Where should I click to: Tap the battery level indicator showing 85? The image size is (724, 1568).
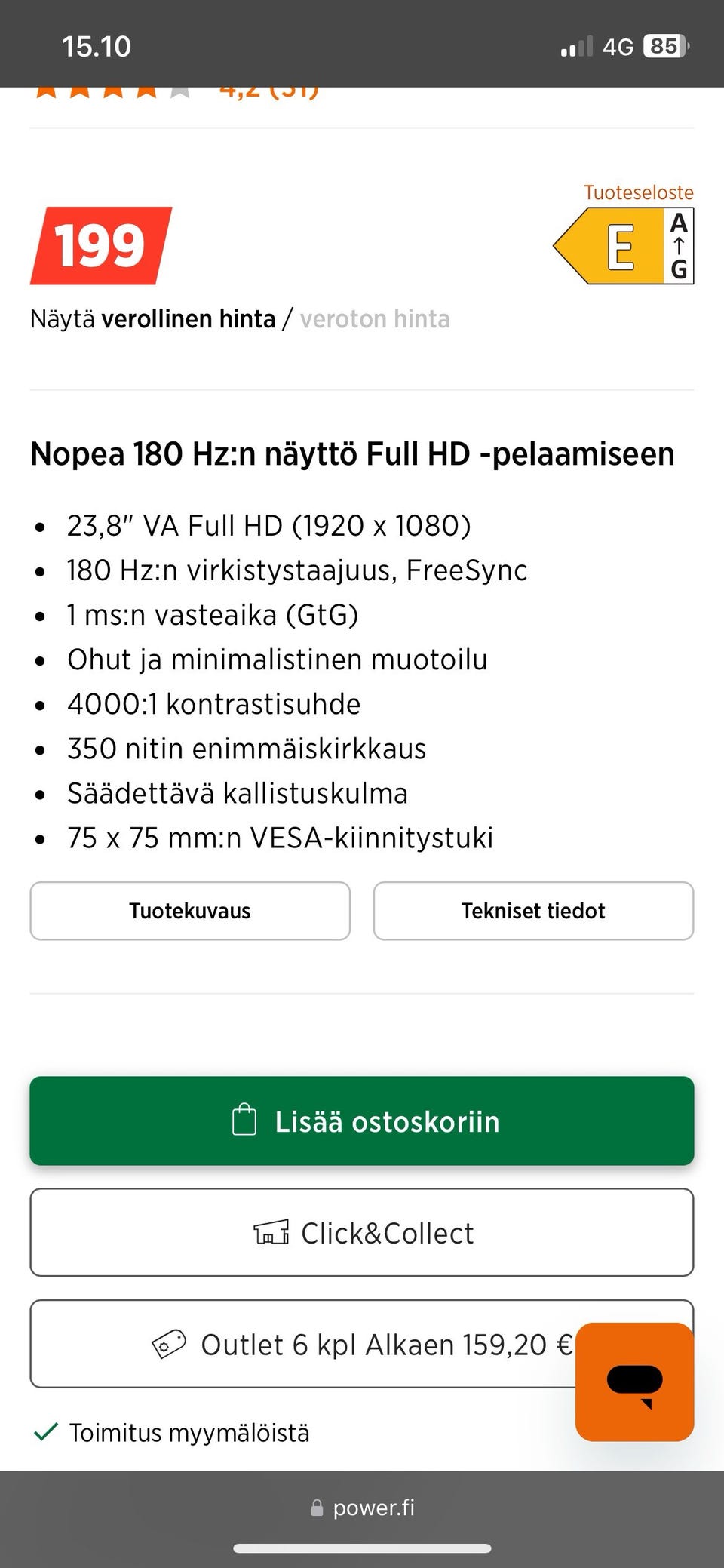pyautogui.click(x=665, y=45)
